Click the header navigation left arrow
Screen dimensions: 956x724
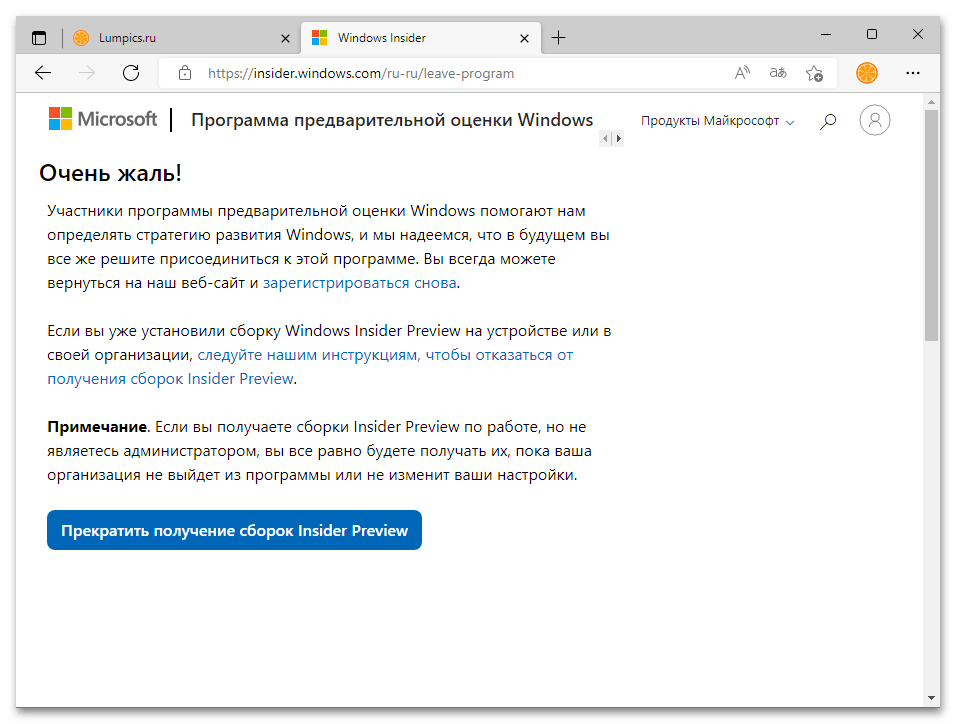pos(605,138)
